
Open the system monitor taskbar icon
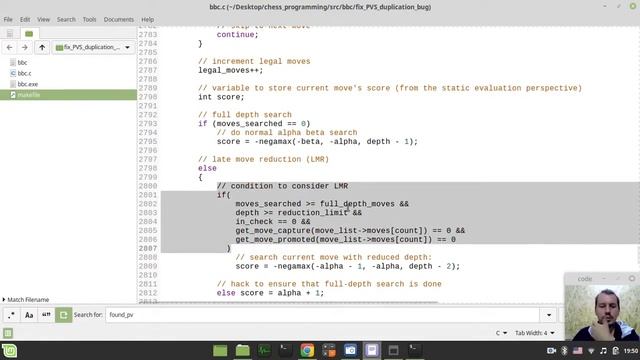point(264,351)
